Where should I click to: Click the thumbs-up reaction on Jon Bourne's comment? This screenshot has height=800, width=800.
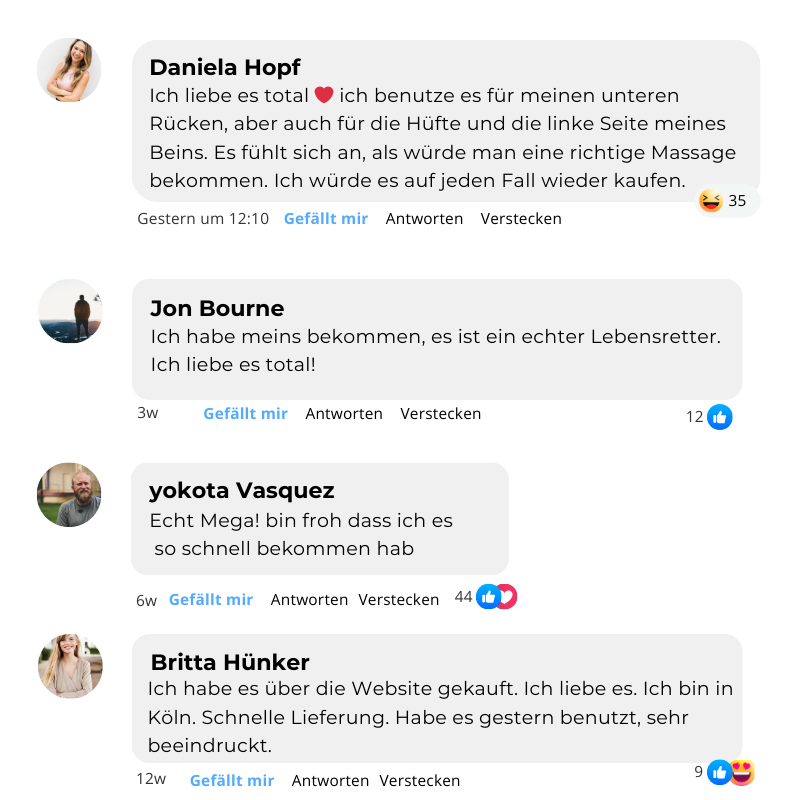pos(720,417)
